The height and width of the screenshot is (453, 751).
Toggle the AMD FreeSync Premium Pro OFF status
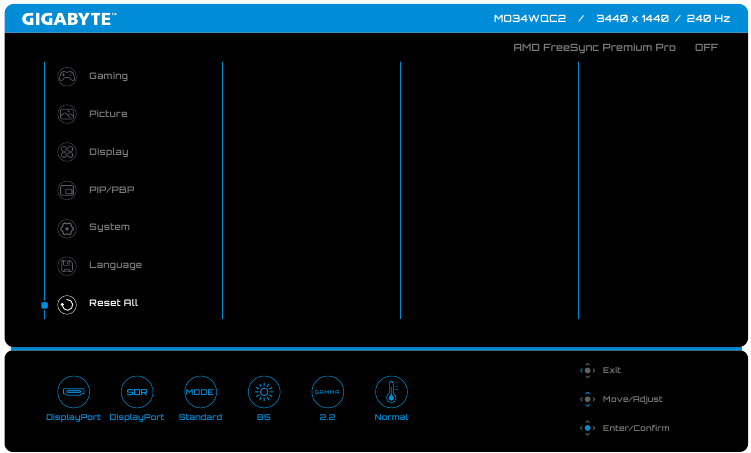[x=706, y=47]
